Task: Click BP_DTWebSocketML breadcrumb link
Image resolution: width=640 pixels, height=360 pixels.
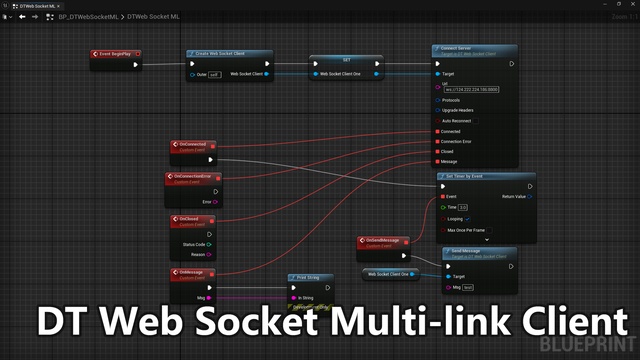Action: click(x=88, y=17)
